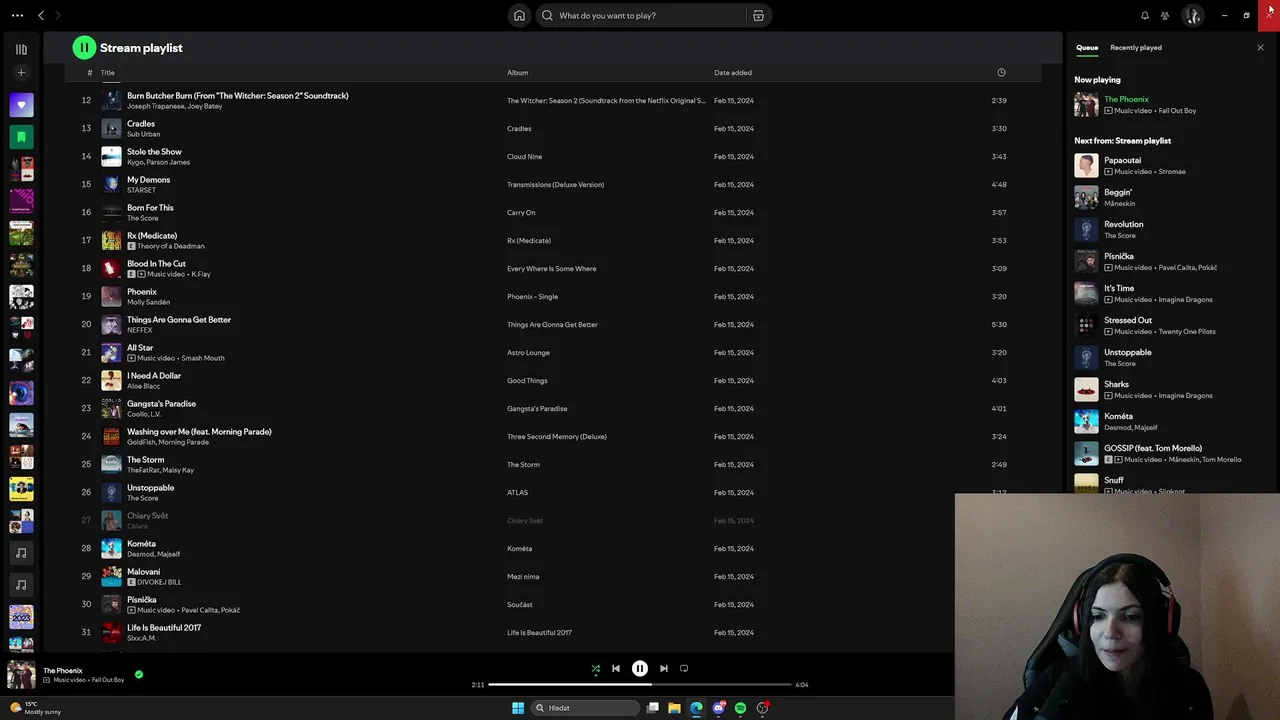Screen dimensions: 1280x720
Task: Seek on the playback progress bar
Action: coord(640,684)
